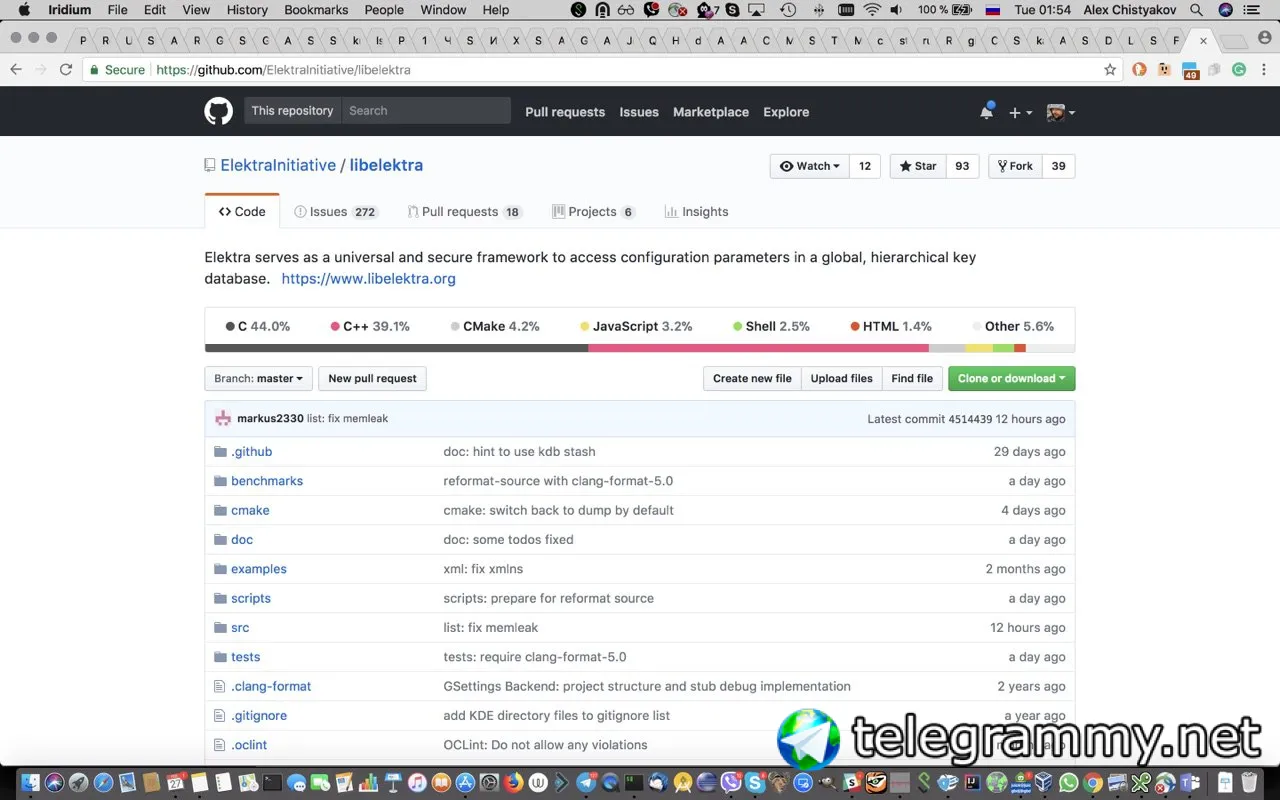Click the stargazers count 93
This screenshot has height=800, width=1280.
(962, 166)
